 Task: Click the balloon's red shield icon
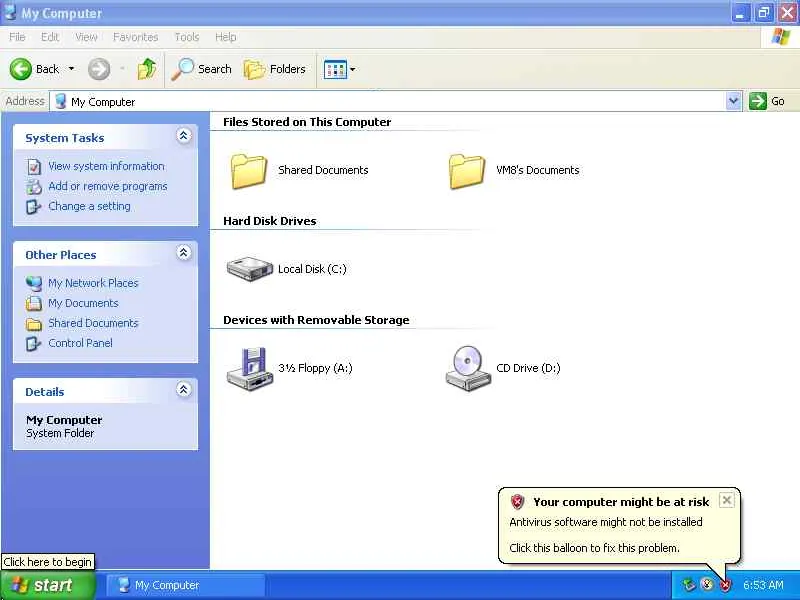[517, 502]
